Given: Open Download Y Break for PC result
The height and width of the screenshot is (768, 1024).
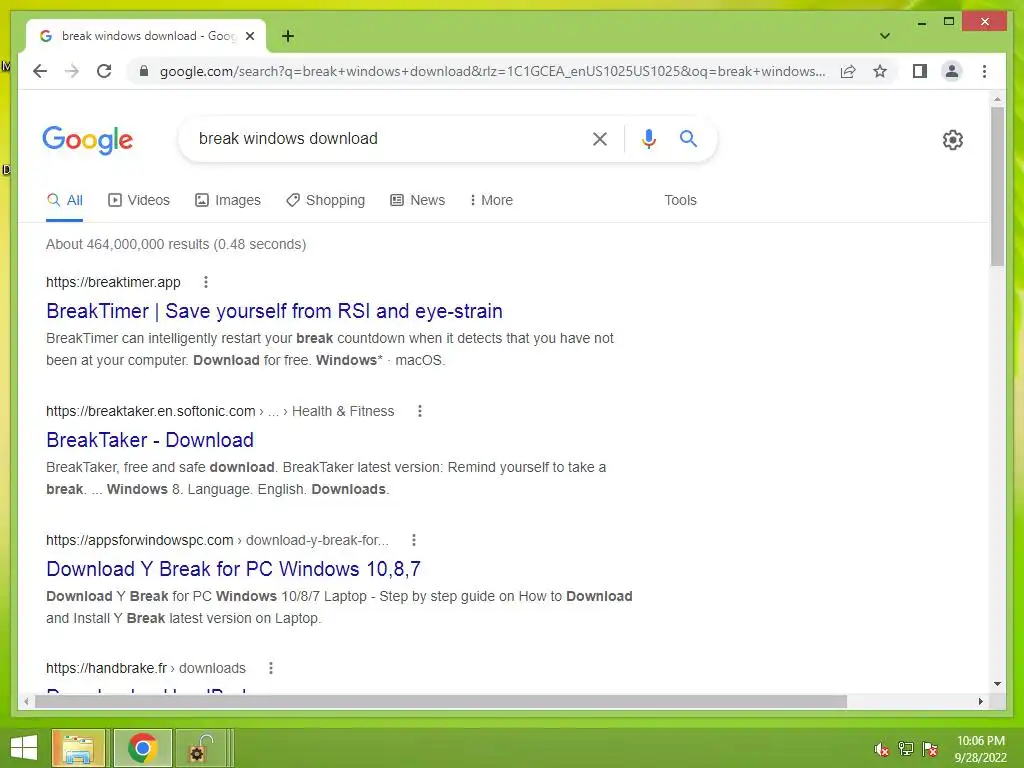Looking at the screenshot, I should [x=233, y=569].
